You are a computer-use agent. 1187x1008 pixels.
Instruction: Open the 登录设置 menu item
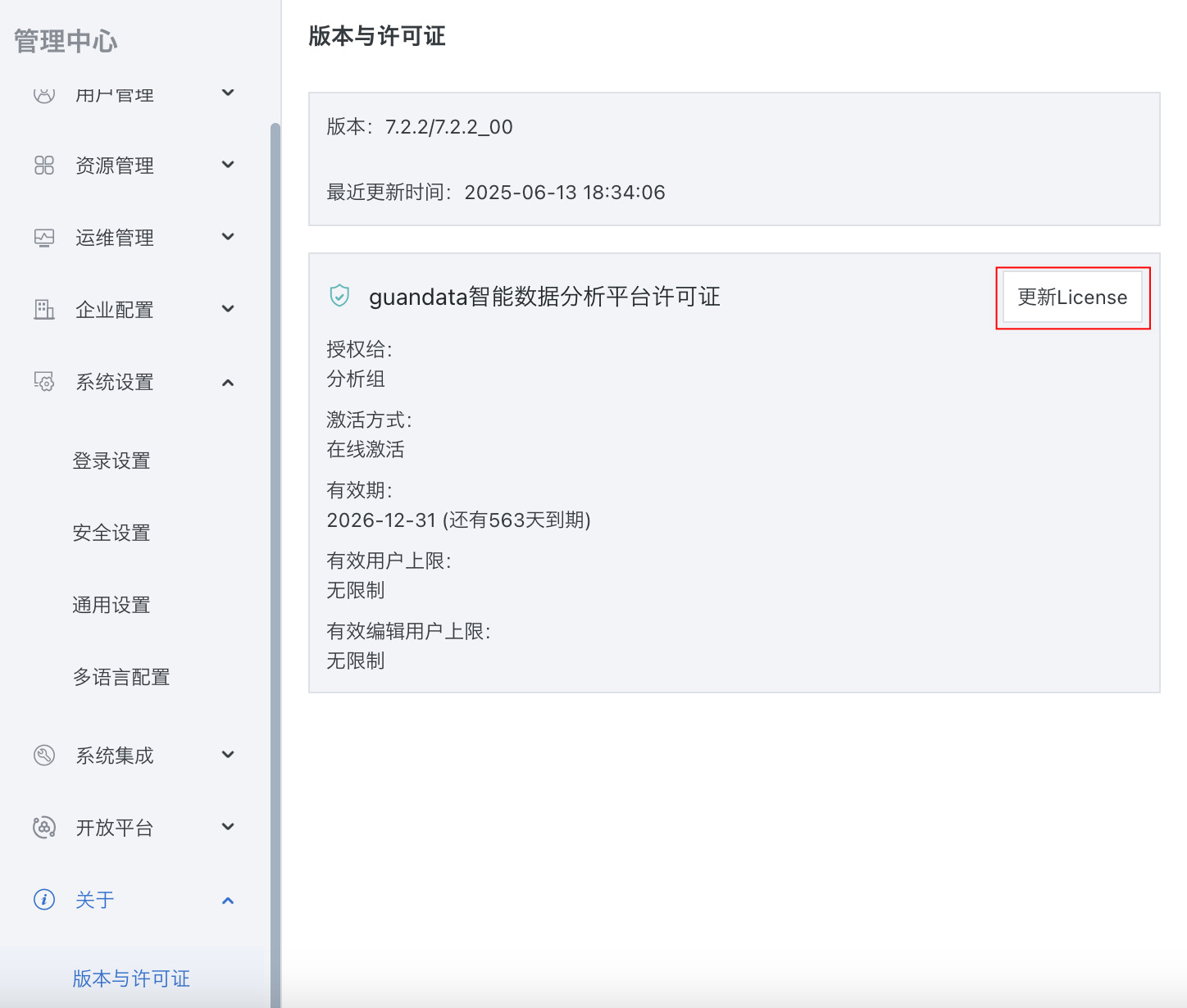click(x=111, y=461)
